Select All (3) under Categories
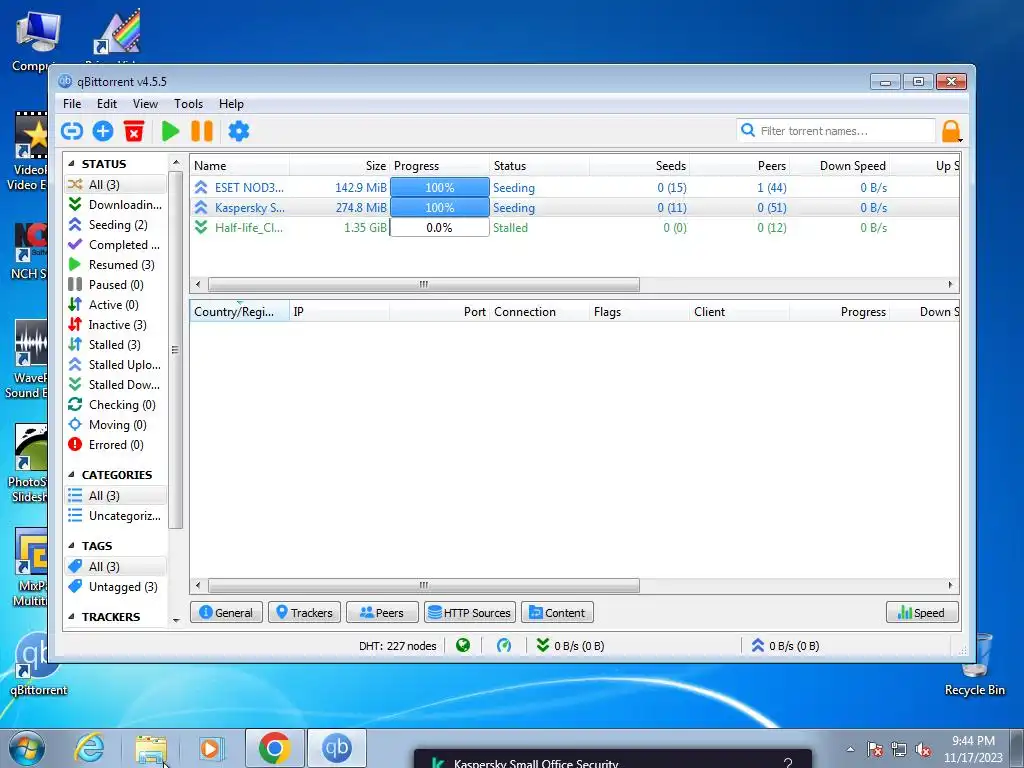This screenshot has width=1024, height=768. point(116,496)
